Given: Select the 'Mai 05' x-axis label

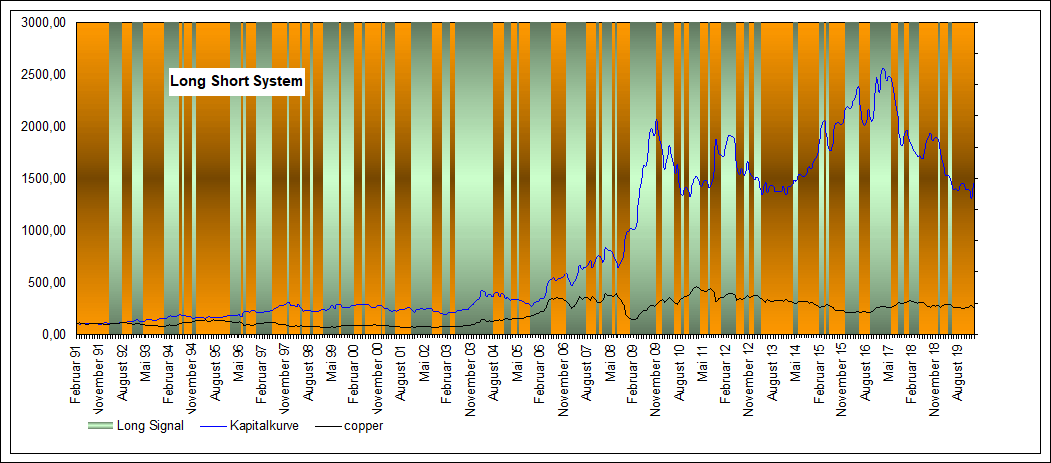Looking at the screenshot, I should [x=517, y=363].
